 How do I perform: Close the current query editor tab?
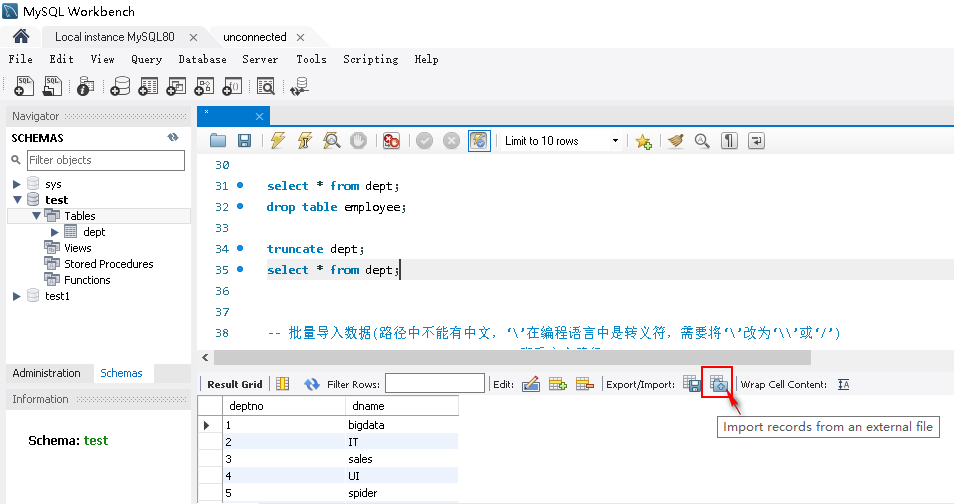coord(259,116)
